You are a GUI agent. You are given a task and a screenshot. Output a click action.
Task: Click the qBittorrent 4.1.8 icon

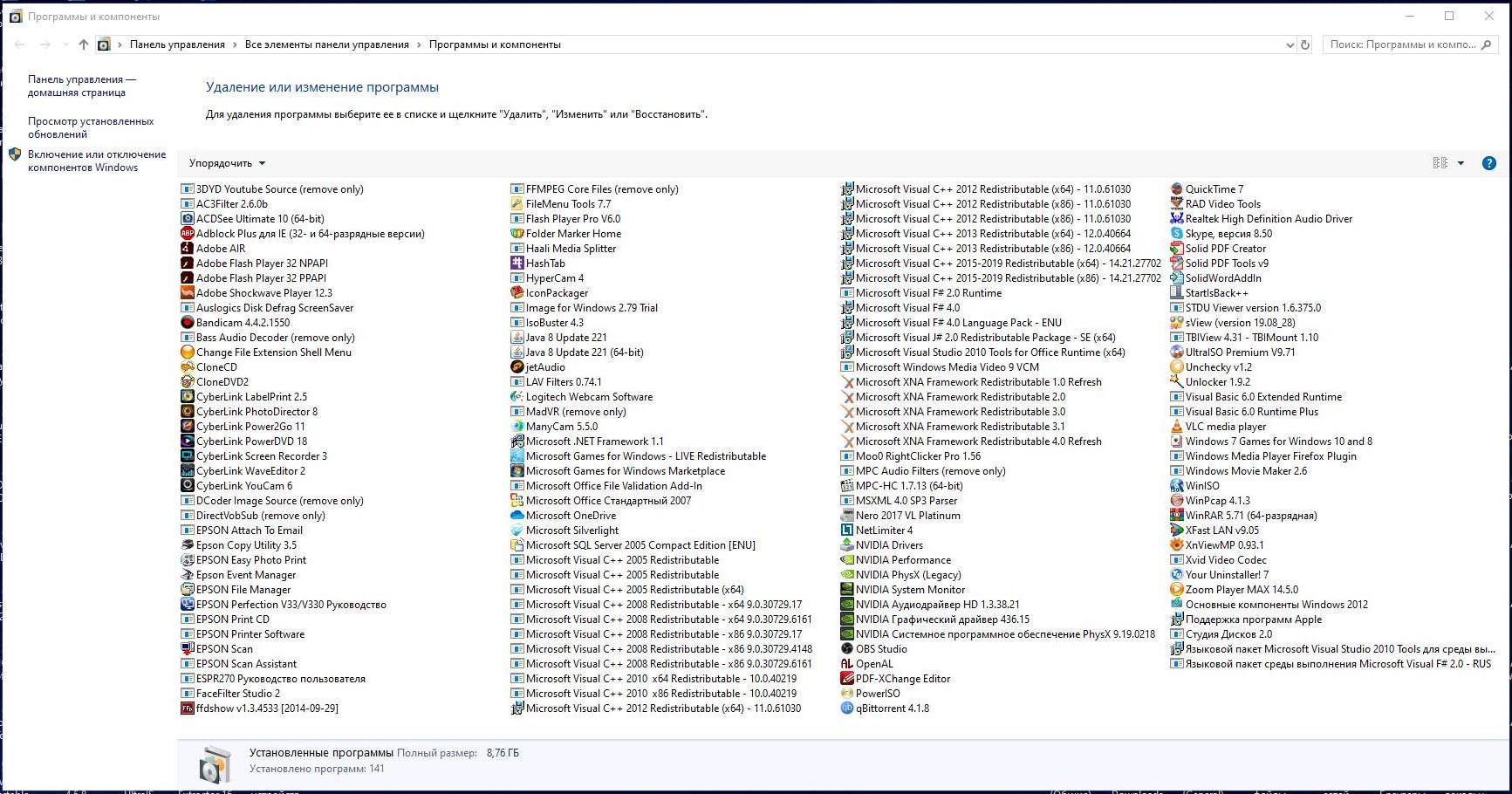coord(846,708)
